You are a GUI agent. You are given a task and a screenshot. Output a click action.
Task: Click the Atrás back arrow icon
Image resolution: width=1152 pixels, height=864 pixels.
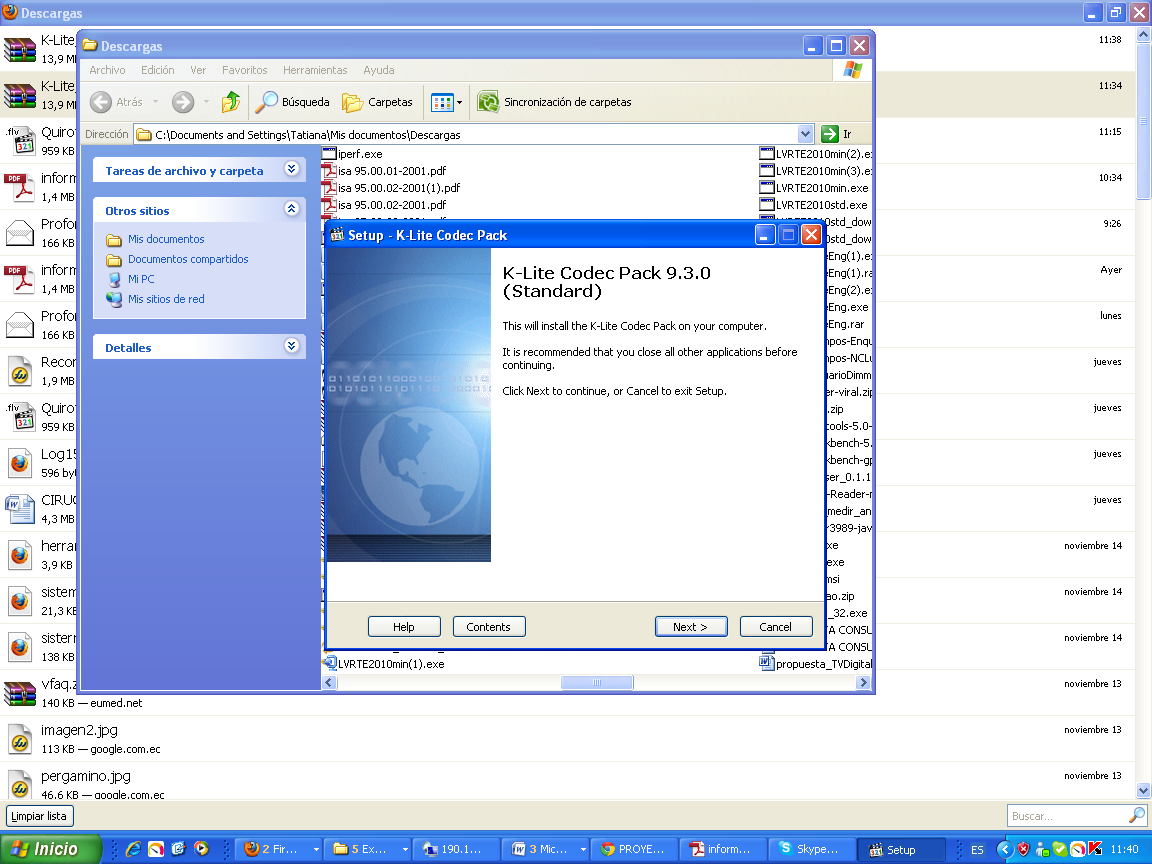(101, 102)
